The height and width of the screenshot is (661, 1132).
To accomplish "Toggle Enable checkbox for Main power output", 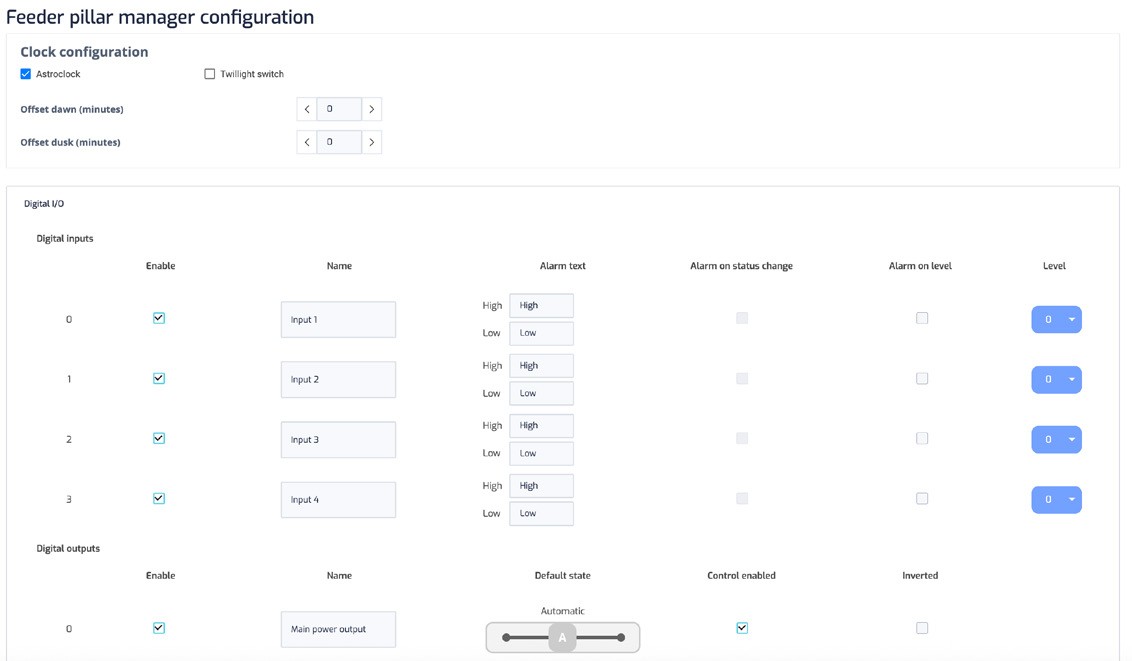I will coord(159,628).
